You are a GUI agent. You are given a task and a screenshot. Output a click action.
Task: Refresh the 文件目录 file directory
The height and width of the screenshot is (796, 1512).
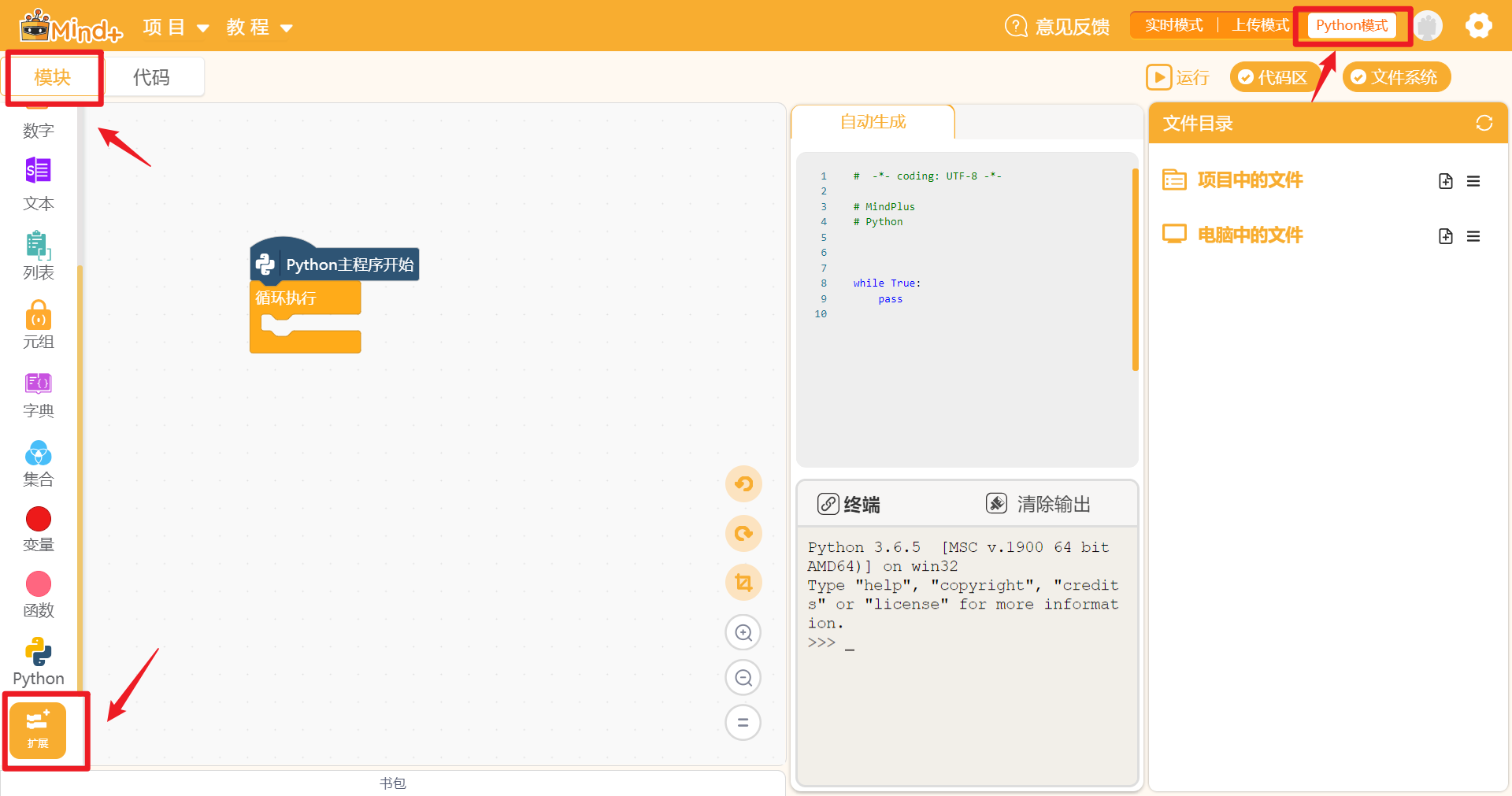tap(1484, 123)
